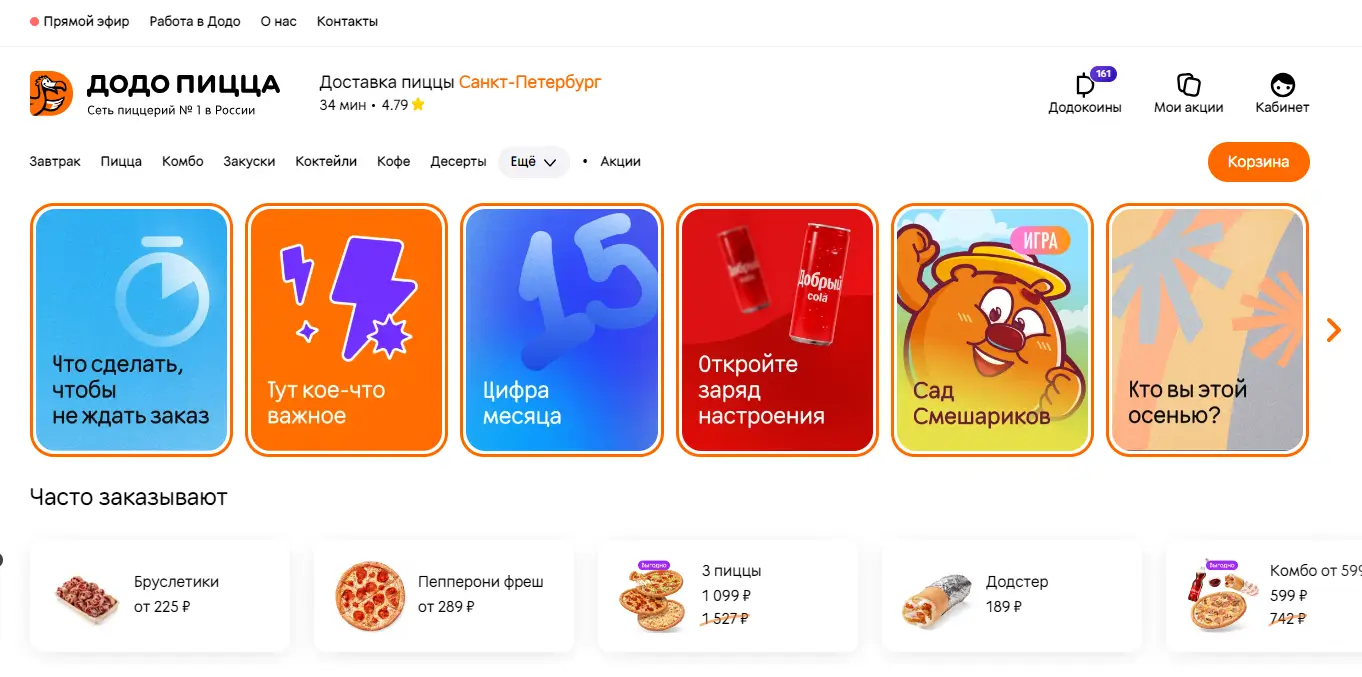This screenshot has width=1362, height=677.
Task: Open the Акции link
Action: tap(620, 162)
